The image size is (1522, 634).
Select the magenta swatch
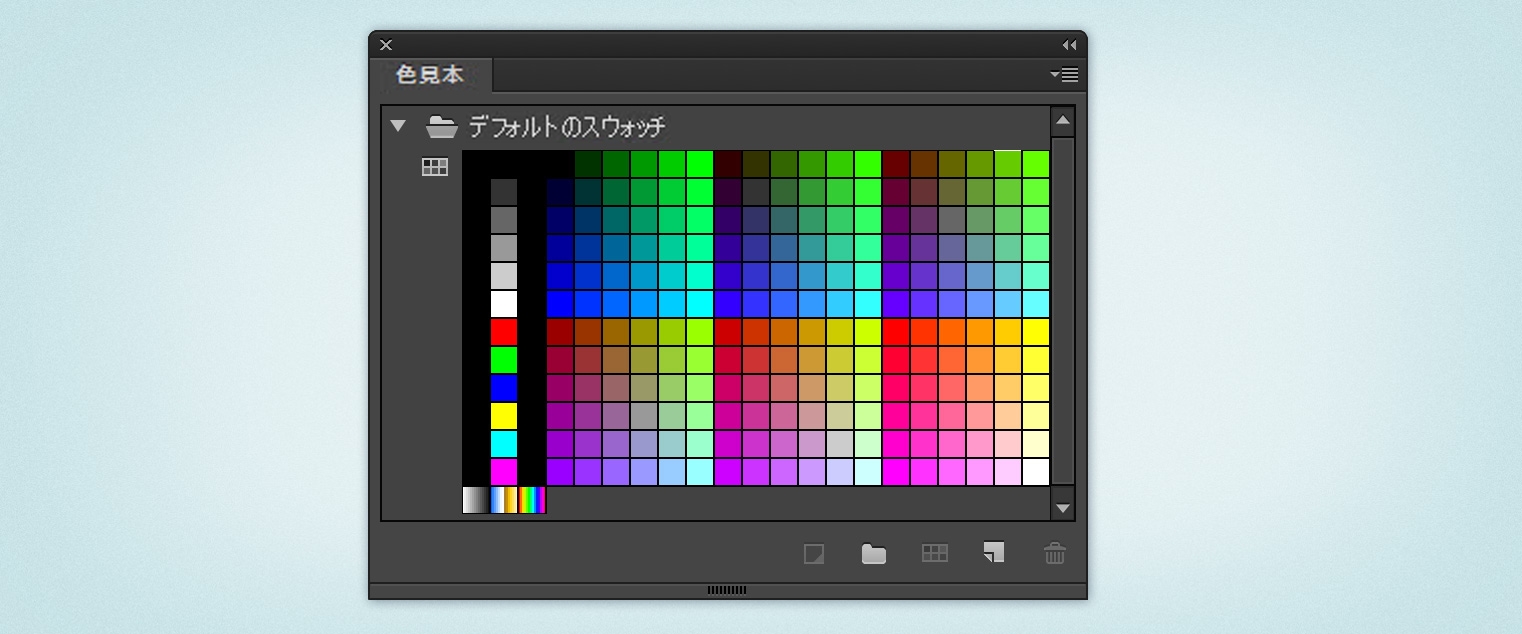505,469
